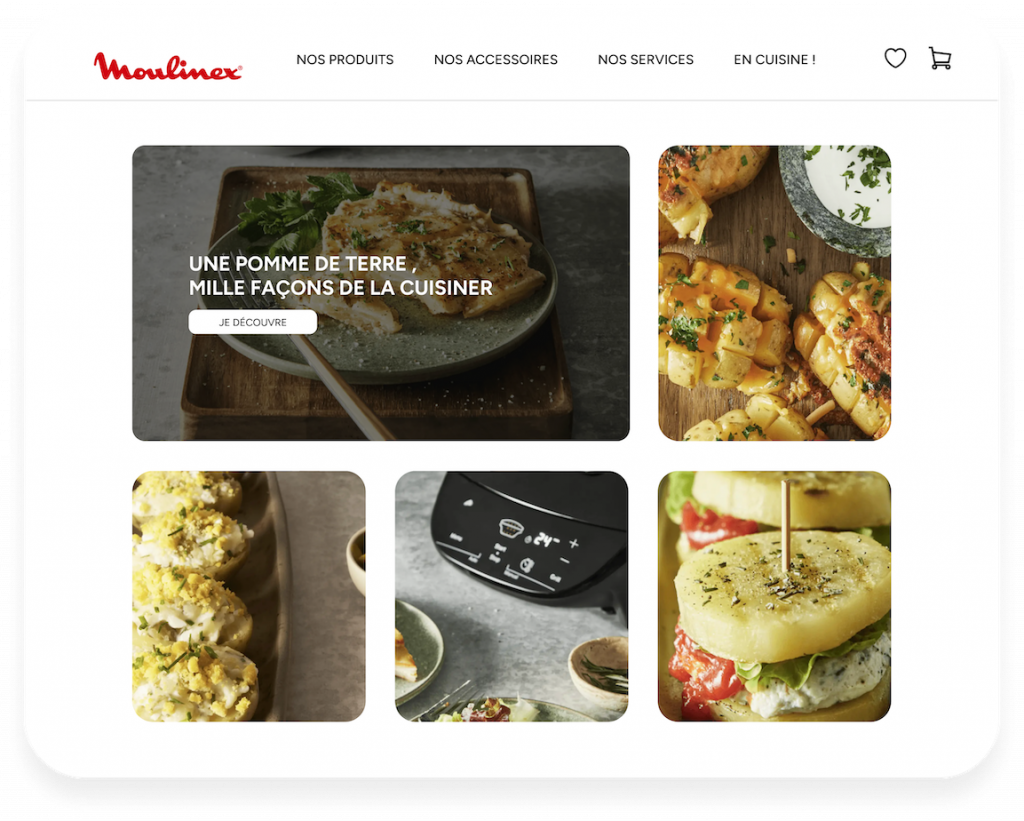
Task: Open the NOS ACCESSOIRES menu
Action: point(496,59)
